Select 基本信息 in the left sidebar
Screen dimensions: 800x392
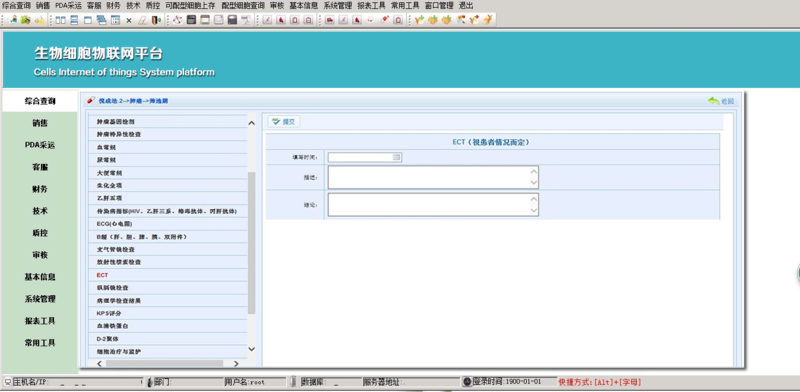[x=40, y=277]
